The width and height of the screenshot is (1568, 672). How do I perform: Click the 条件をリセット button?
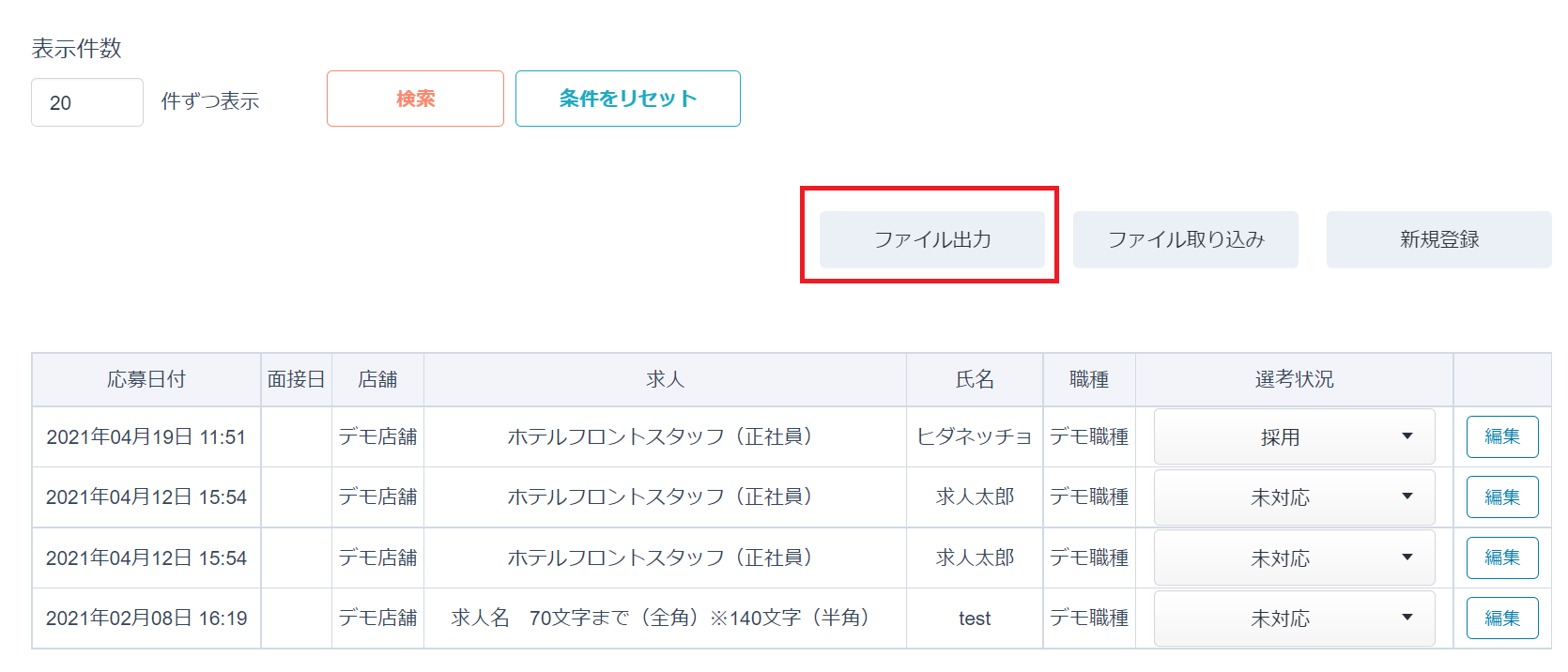click(x=627, y=99)
